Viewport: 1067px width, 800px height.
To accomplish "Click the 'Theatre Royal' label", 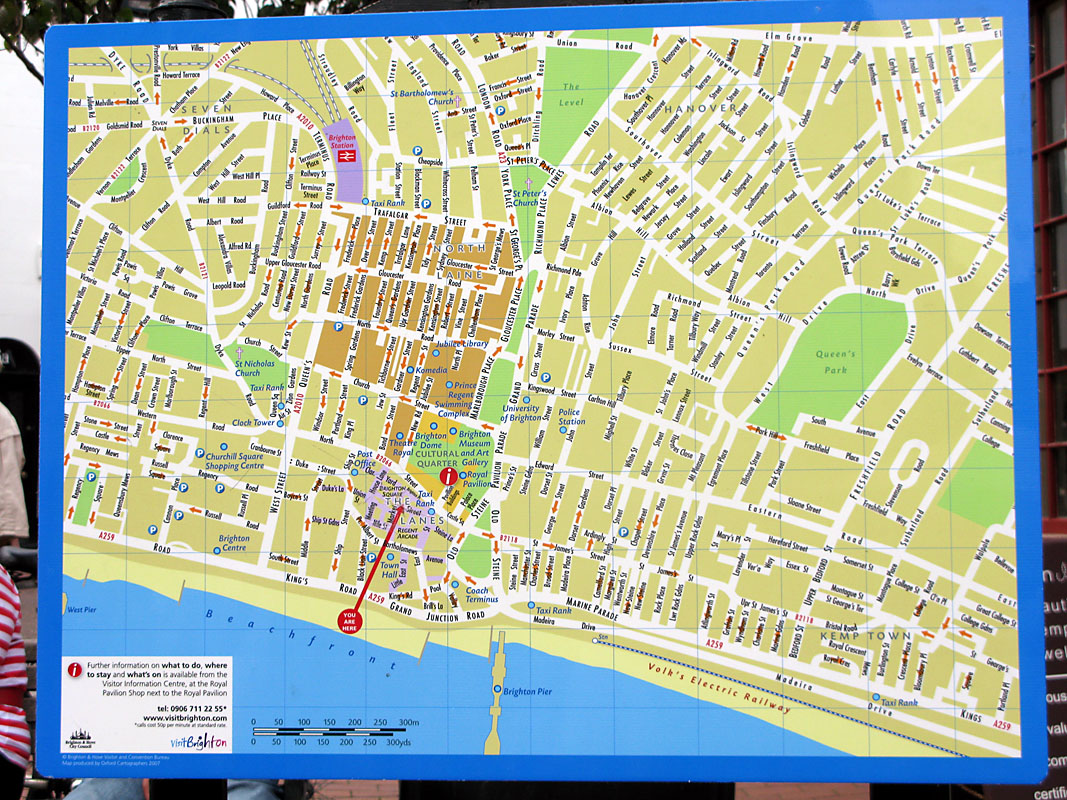I will 403,447.
